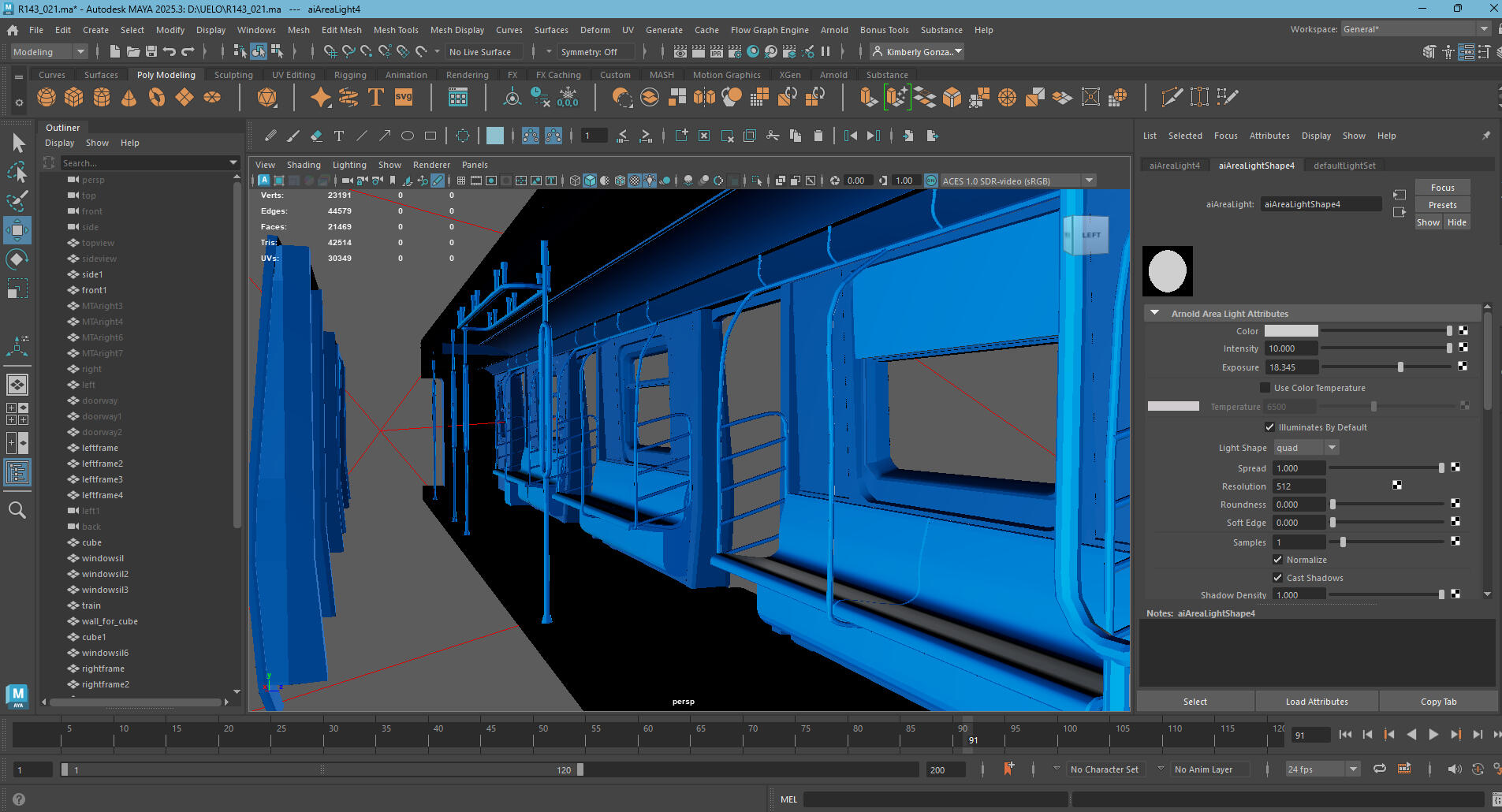1502x812 pixels.
Task: Click the Undo arrow icon
Action: (170, 52)
